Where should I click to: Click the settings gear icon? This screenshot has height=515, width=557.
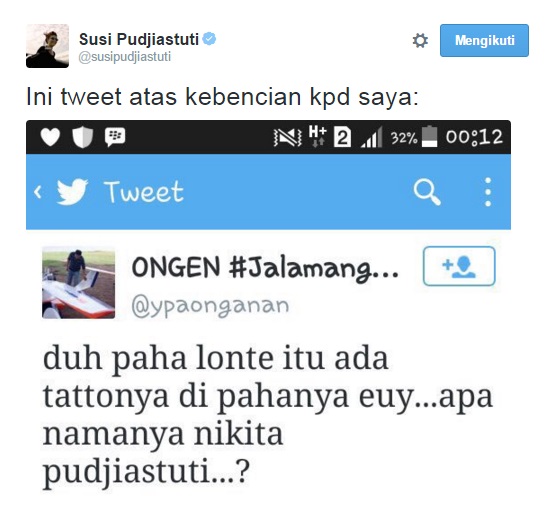point(420,40)
